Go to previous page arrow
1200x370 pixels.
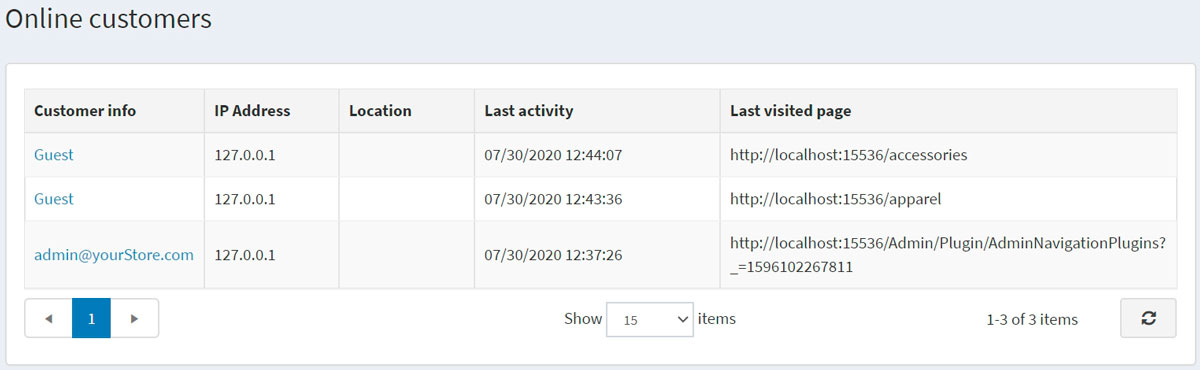click(48, 318)
